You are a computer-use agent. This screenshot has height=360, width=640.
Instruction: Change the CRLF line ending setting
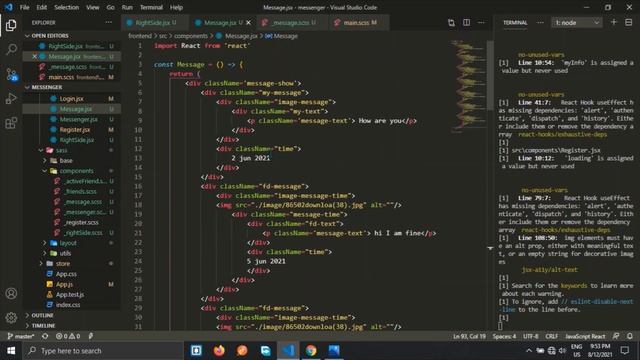coord(551,336)
